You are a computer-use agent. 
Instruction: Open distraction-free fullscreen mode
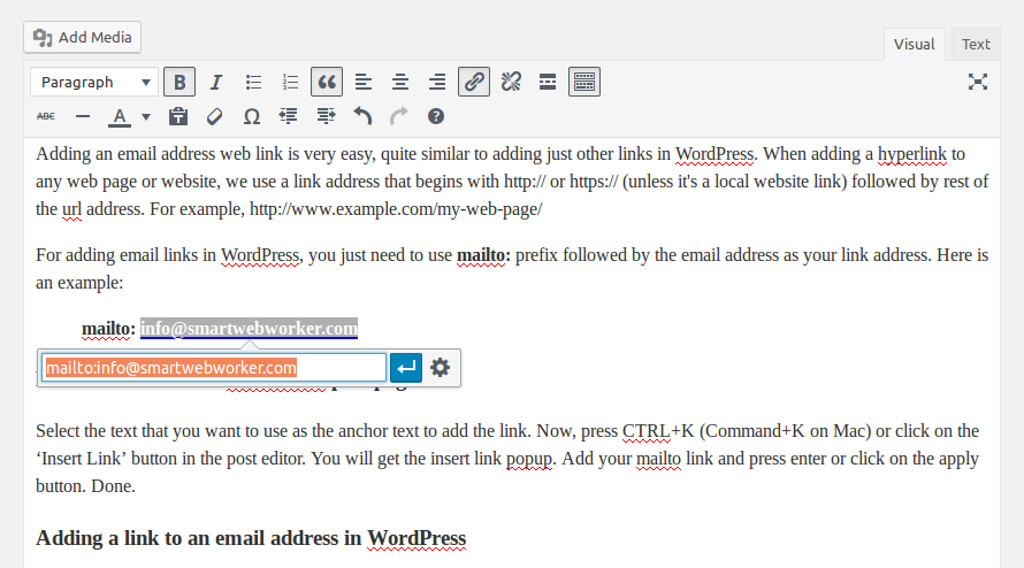(x=978, y=82)
